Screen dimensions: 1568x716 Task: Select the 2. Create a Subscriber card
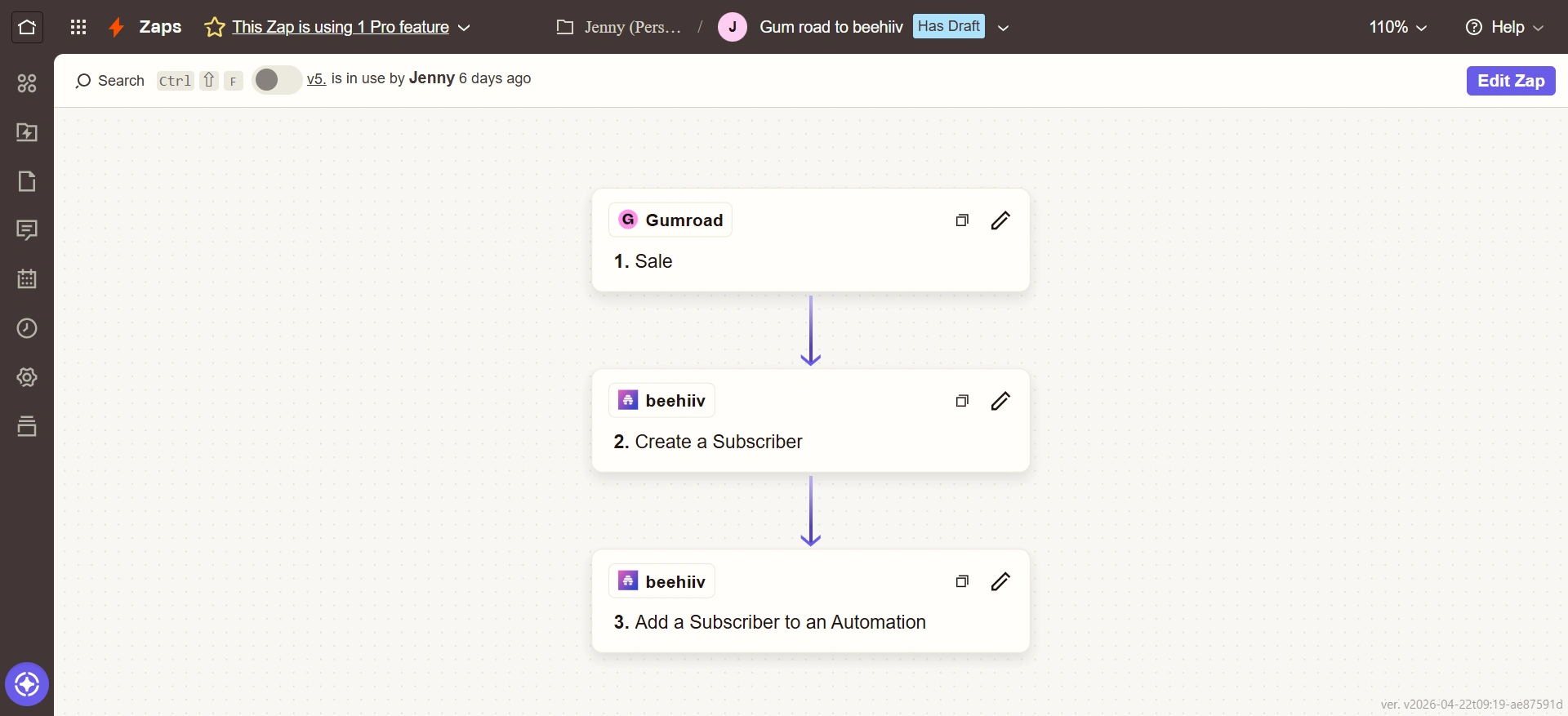811,420
